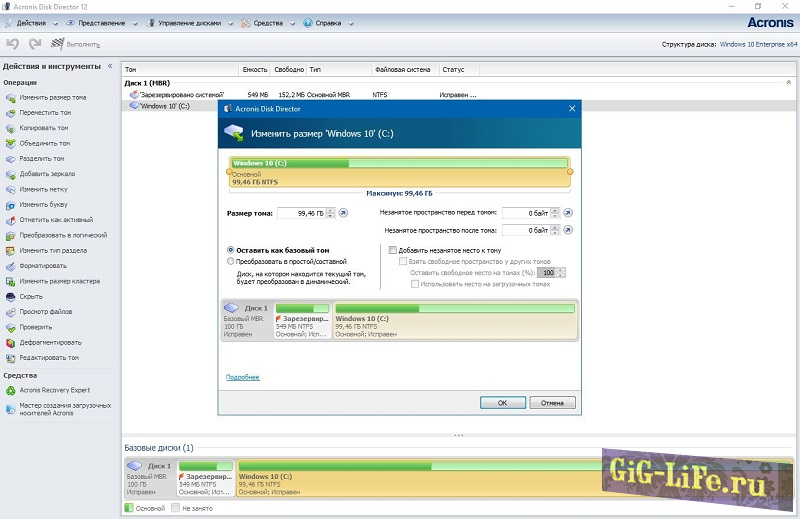Open the 'Действия' menu dropdown

tap(30, 22)
